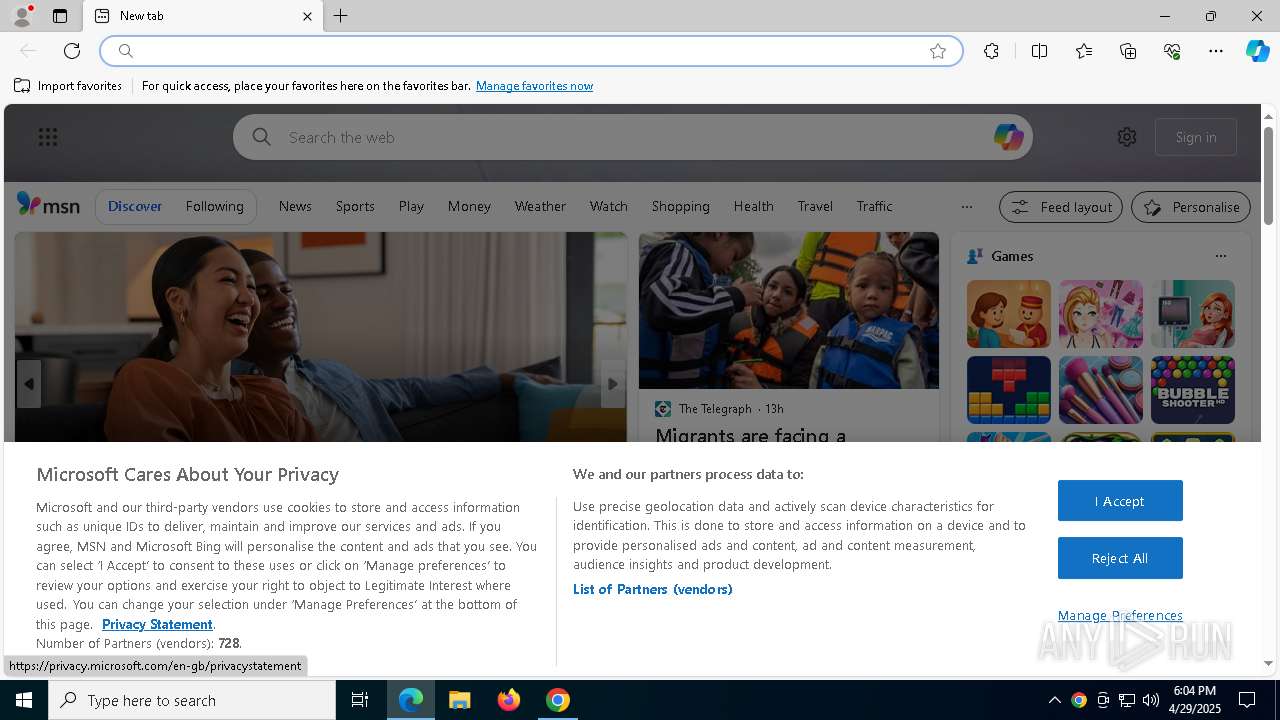The width and height of the screenshot is (1280, 720).
Task: Click the Personalise button
Action: point(1191,207)
